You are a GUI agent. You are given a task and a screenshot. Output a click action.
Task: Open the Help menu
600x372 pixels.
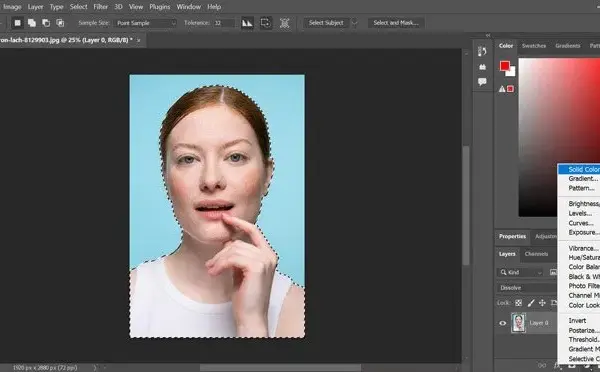(214, 7)
